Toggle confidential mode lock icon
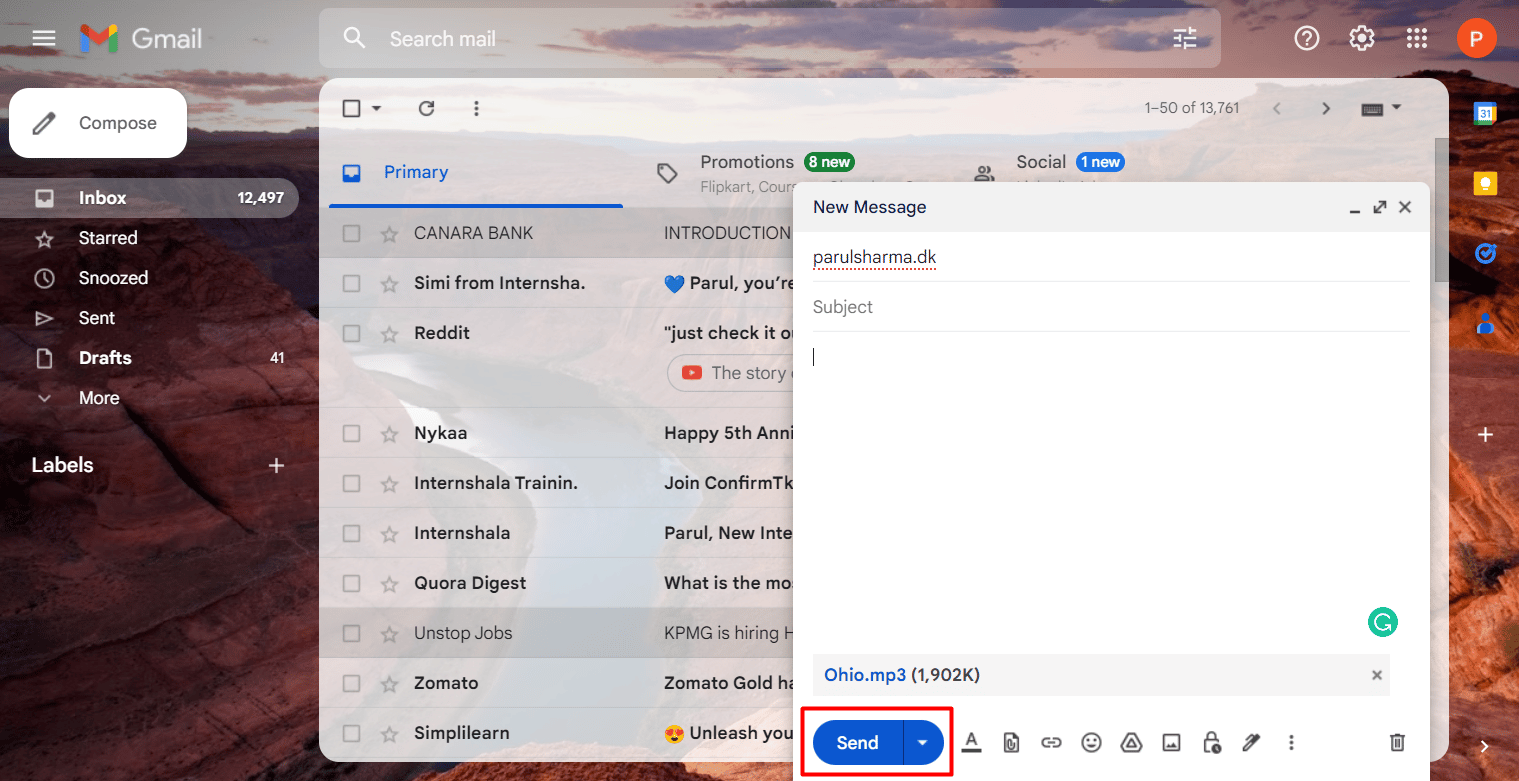The width and height of the screenshot is (1519, 781). [1211, 742]
